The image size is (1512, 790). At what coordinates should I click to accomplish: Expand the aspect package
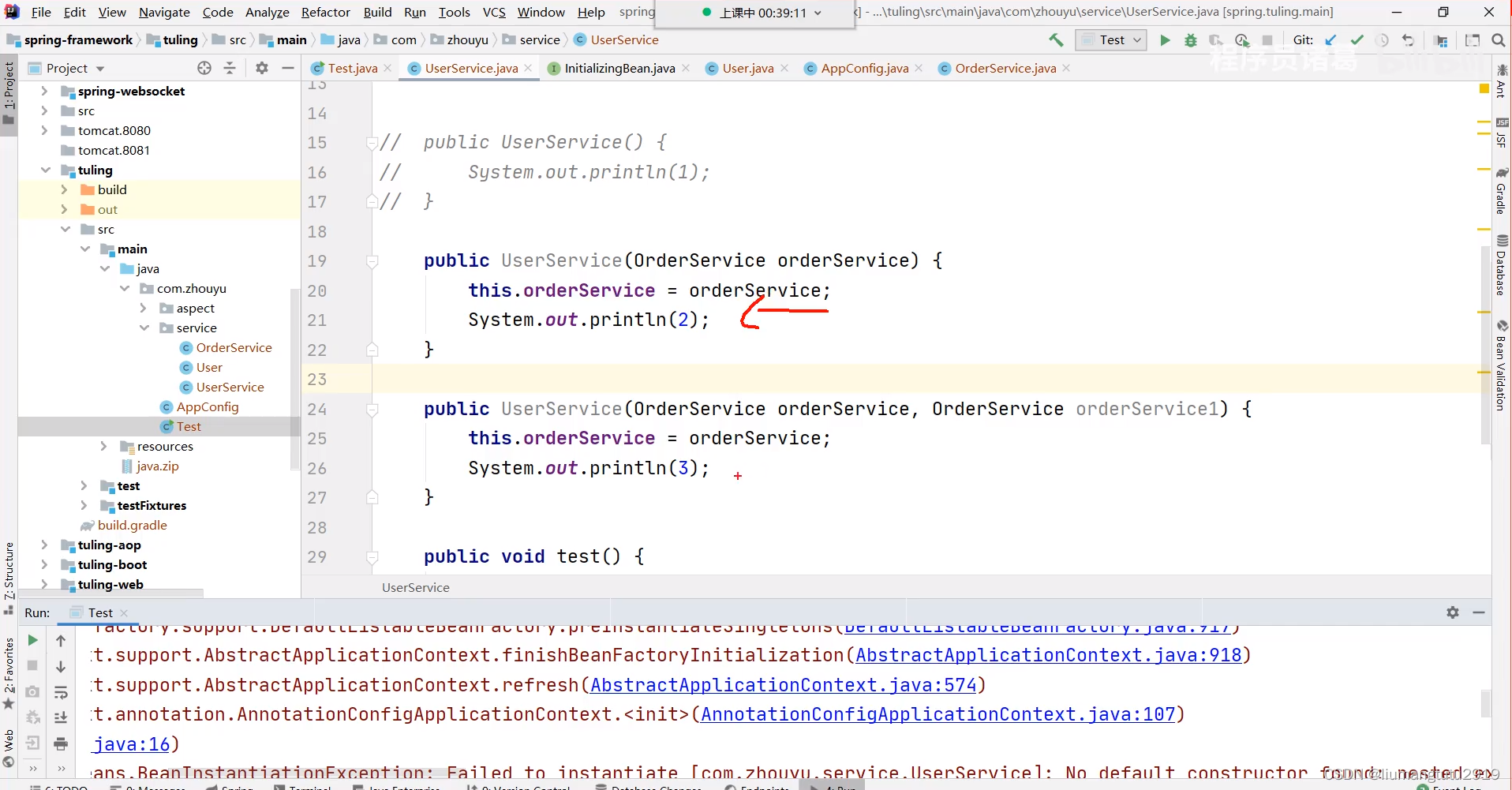(144, 309)
